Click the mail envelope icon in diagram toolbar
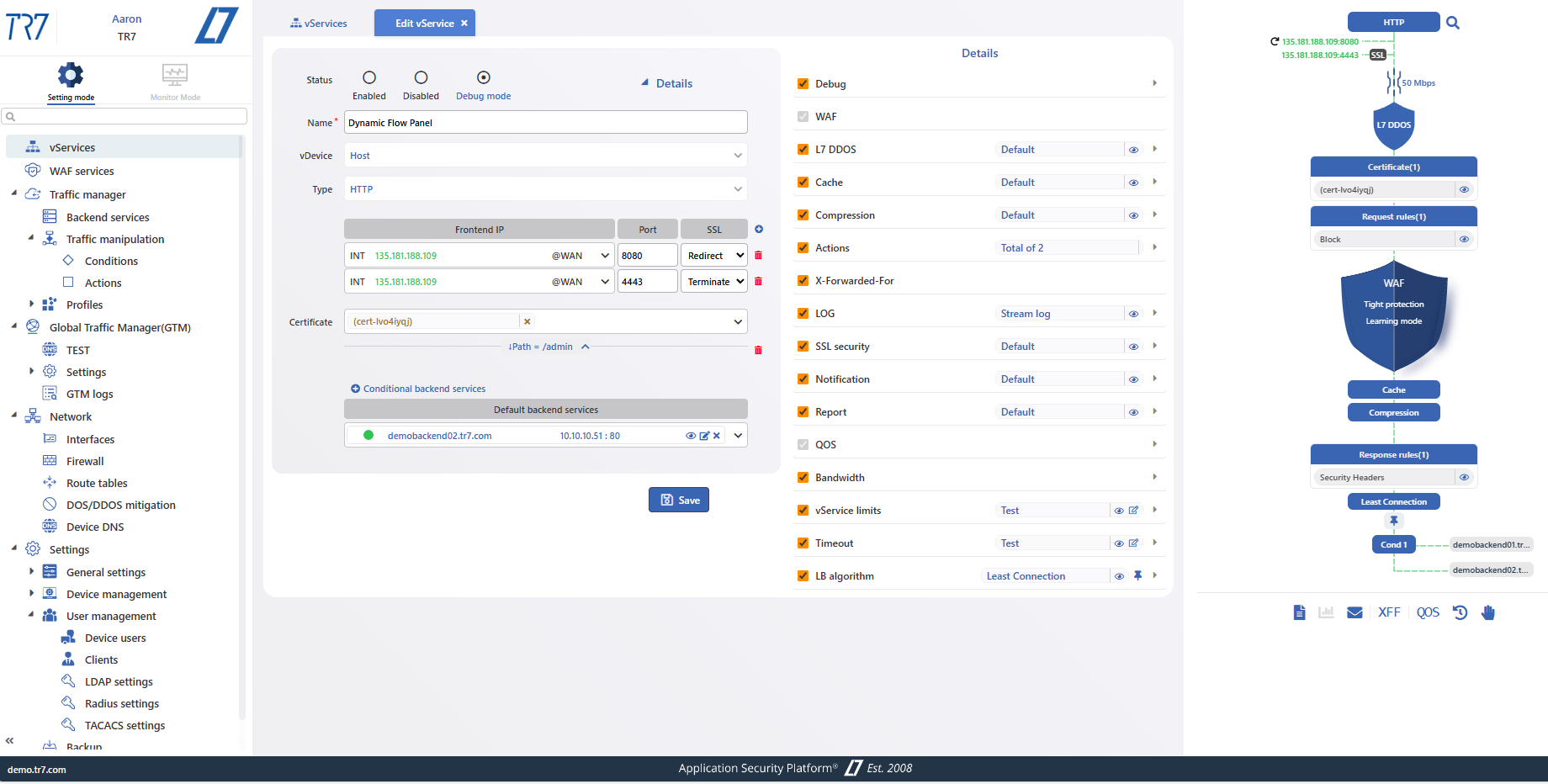This screenshot has height=784, width=1548. (1354, 612)
